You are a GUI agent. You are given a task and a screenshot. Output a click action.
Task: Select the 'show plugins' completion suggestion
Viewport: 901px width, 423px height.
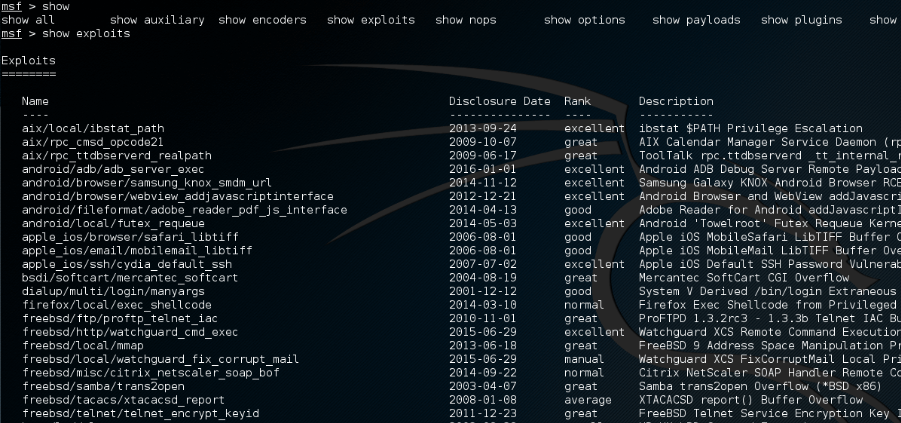click(x=801, y=20)
